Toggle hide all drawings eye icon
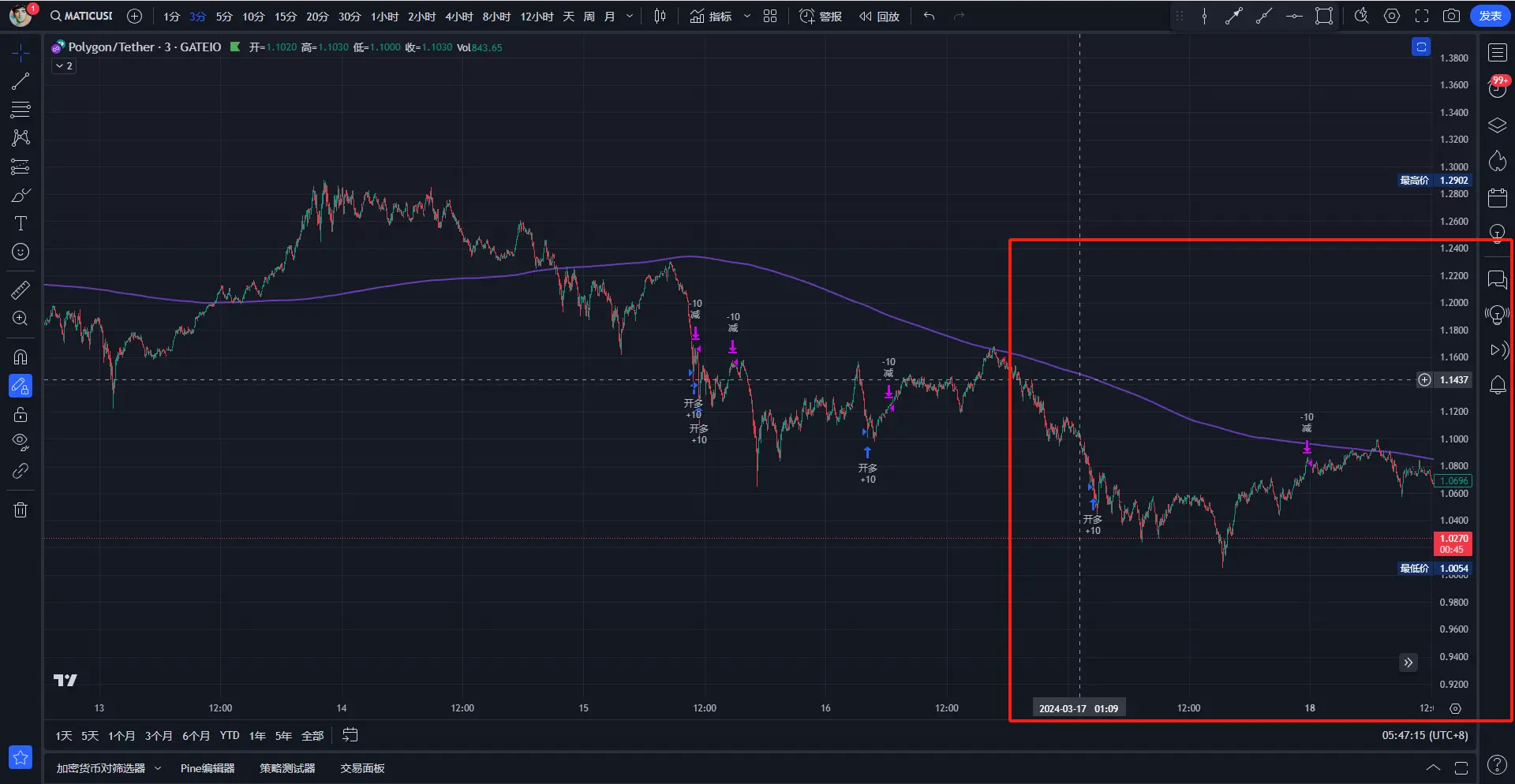The width and height of the screenshot is (1515, 784). tap(21, 442)
